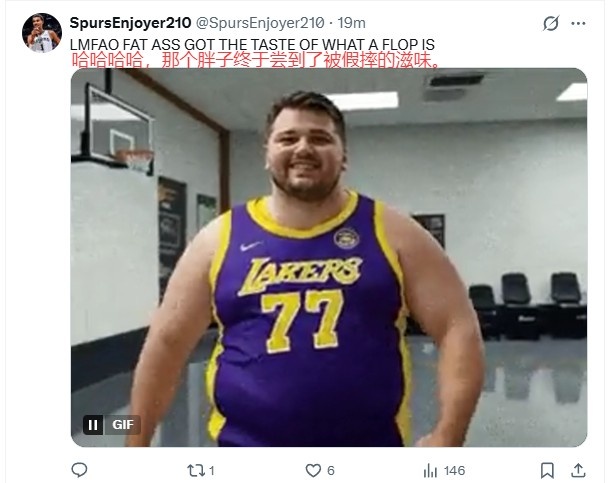
Task: Click the SpursEnjoyer210 display name
Action: (130, 23)
